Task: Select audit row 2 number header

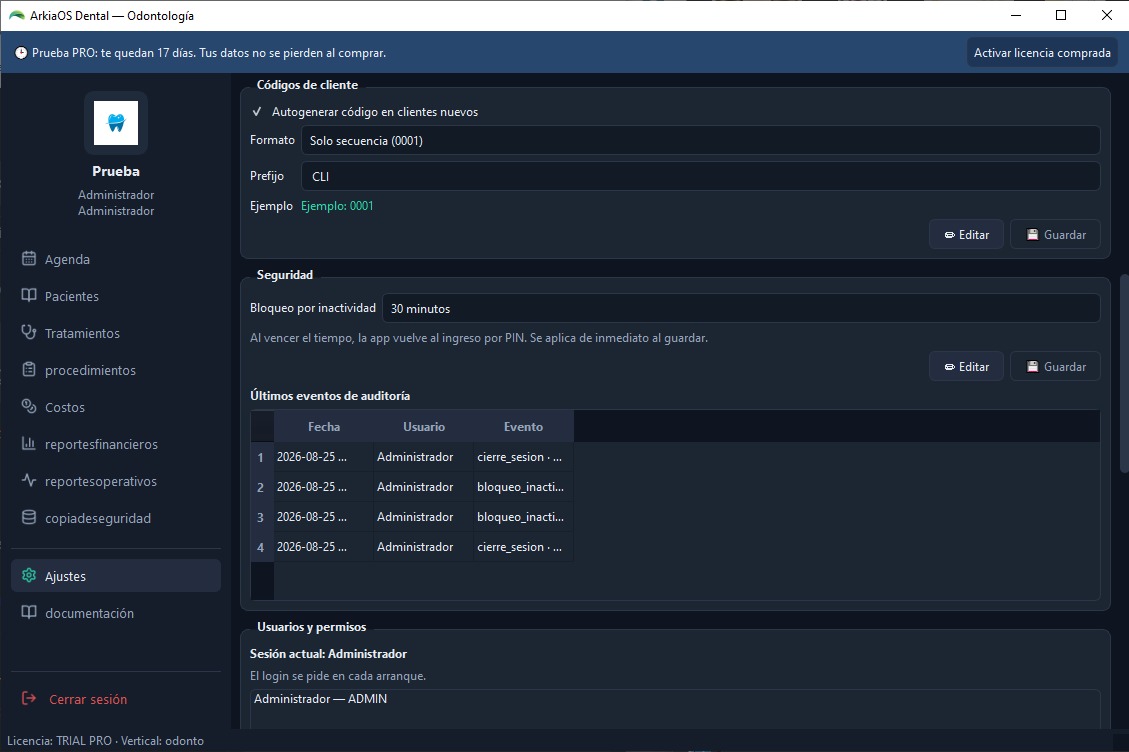Action: (x=261, y=487)
